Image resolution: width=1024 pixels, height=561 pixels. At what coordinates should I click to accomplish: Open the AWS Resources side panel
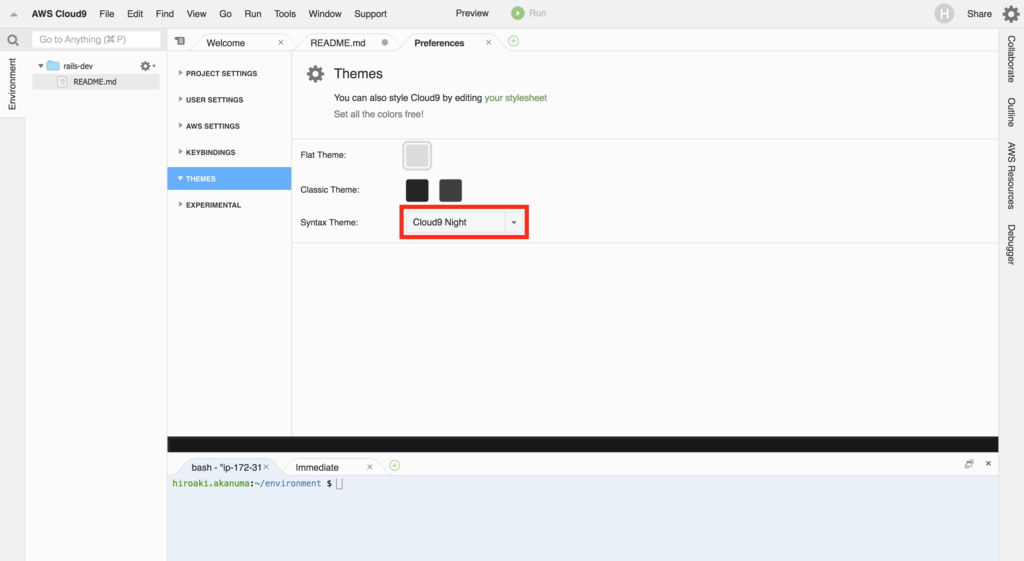(x=1011, y=175)
